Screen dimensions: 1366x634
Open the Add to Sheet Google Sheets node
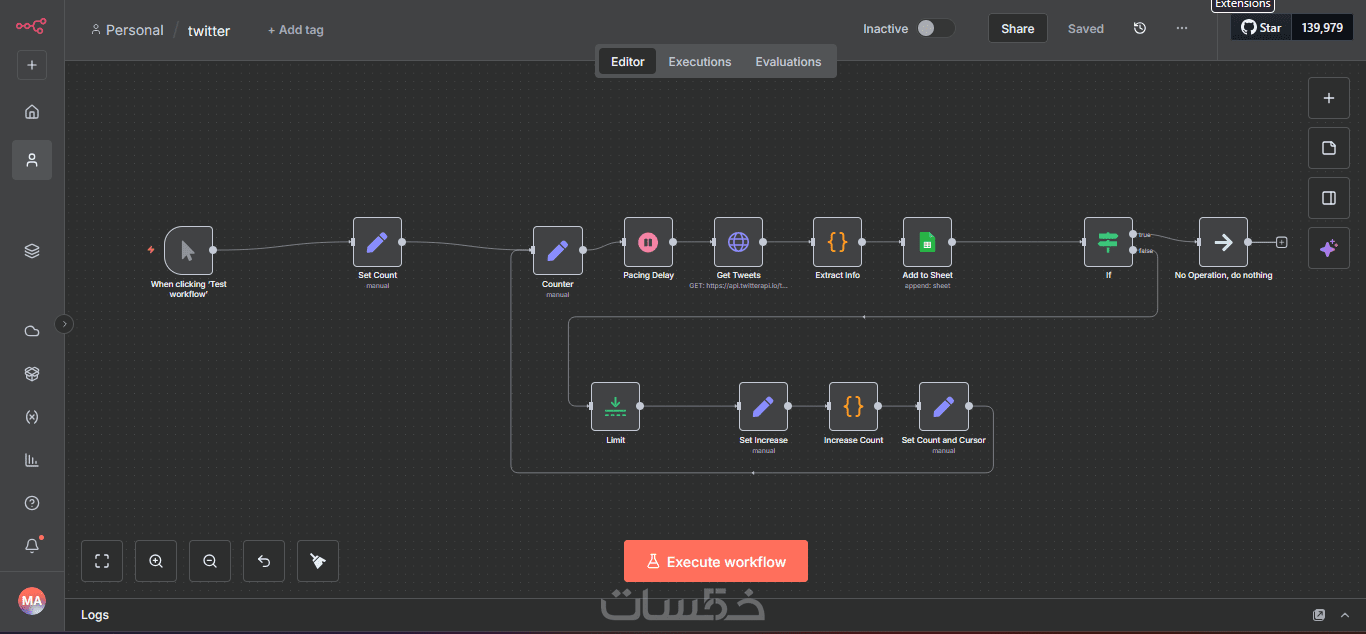pos(927,242)
